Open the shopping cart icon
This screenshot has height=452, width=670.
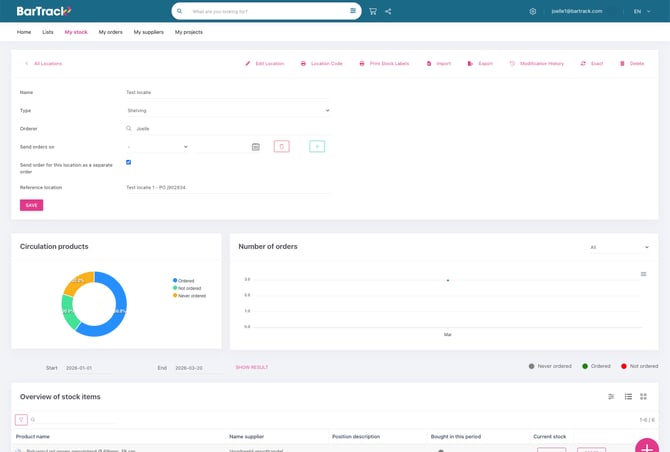click(373, 11)
